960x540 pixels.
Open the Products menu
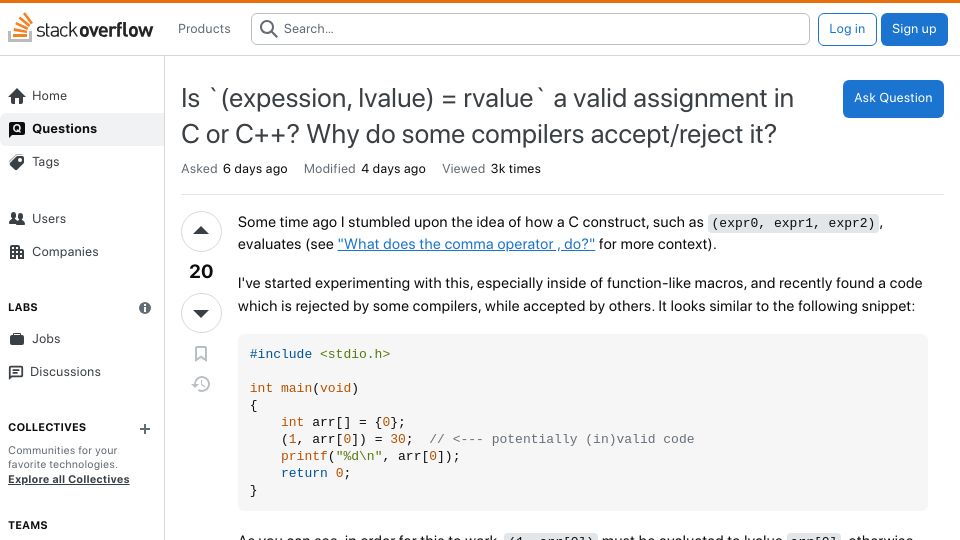[204, 29]
